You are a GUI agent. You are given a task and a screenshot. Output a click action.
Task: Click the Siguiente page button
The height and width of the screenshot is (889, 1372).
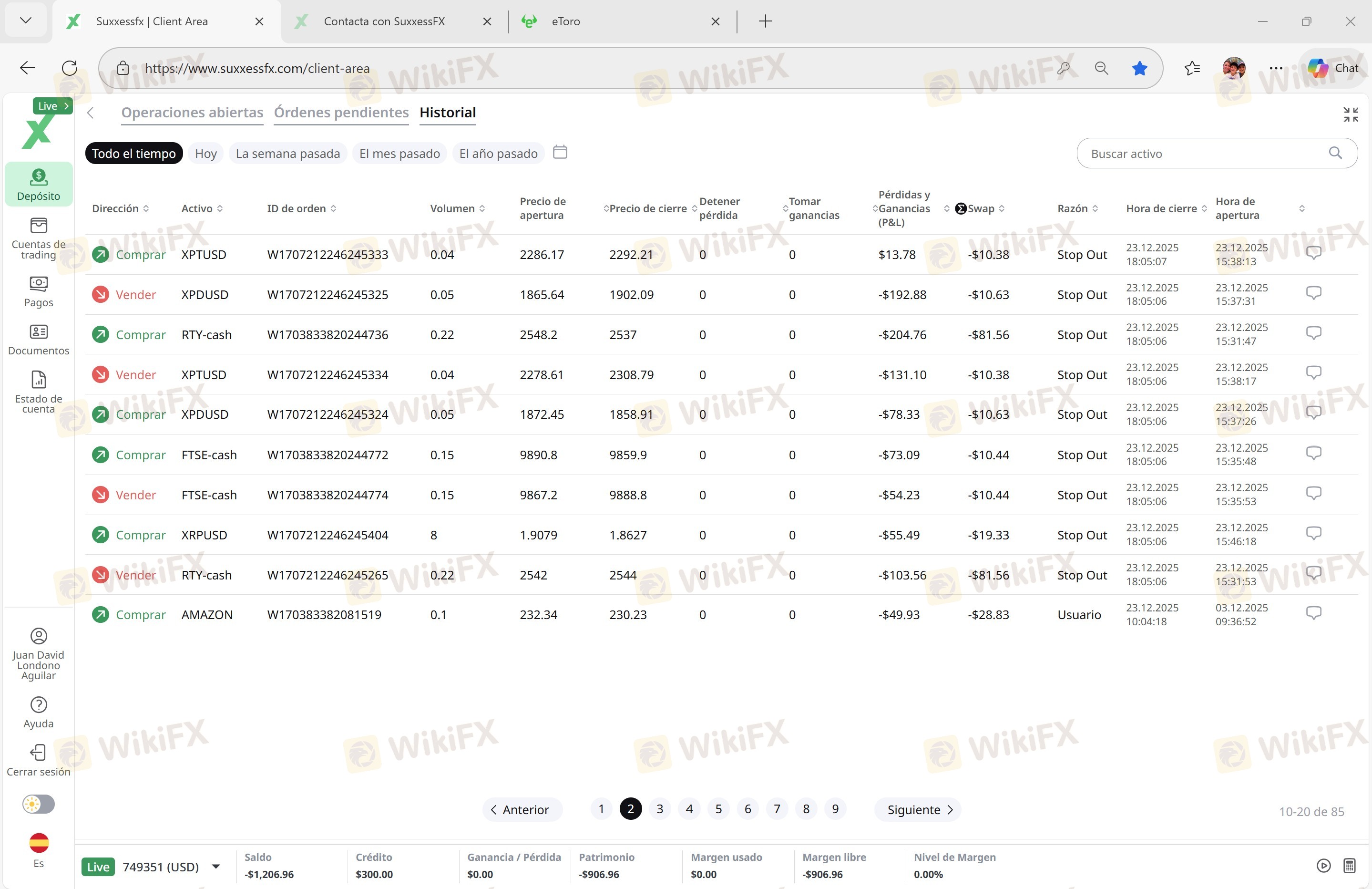click(x=919, y=809)
